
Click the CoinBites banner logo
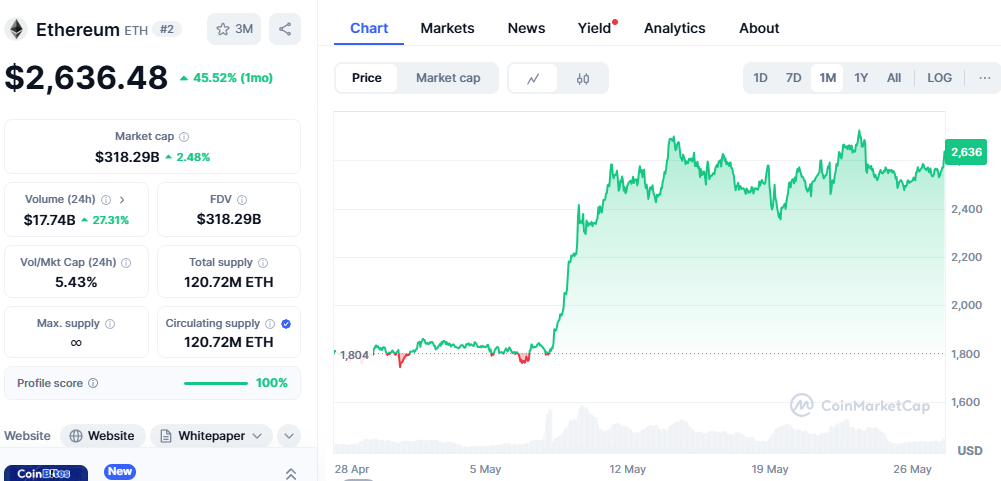click(44, 474)
